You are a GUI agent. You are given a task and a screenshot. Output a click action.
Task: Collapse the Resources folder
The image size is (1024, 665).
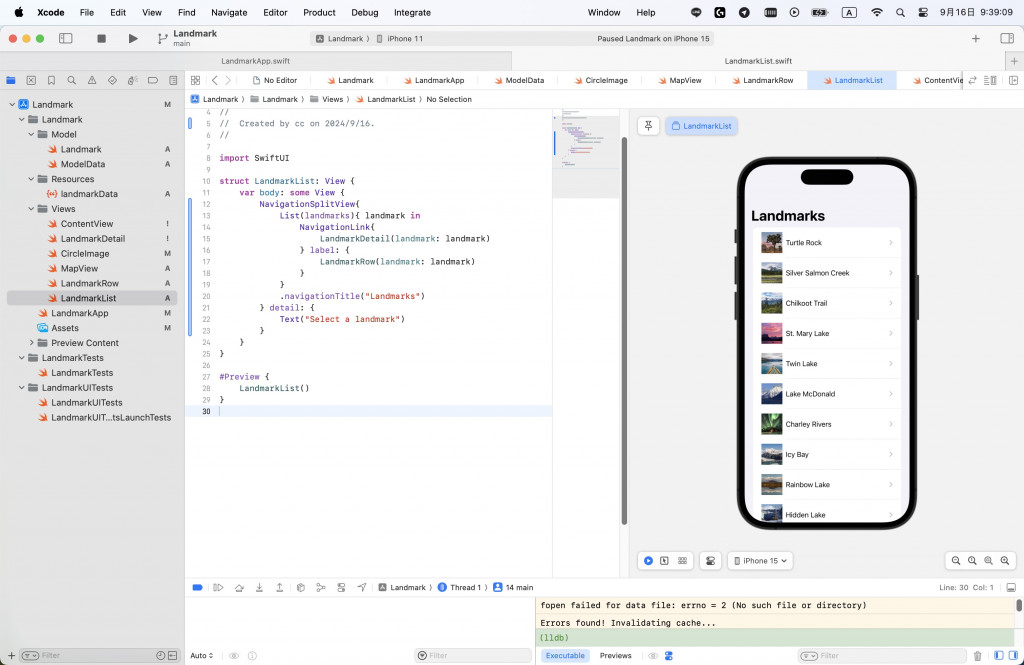point(31,179)
